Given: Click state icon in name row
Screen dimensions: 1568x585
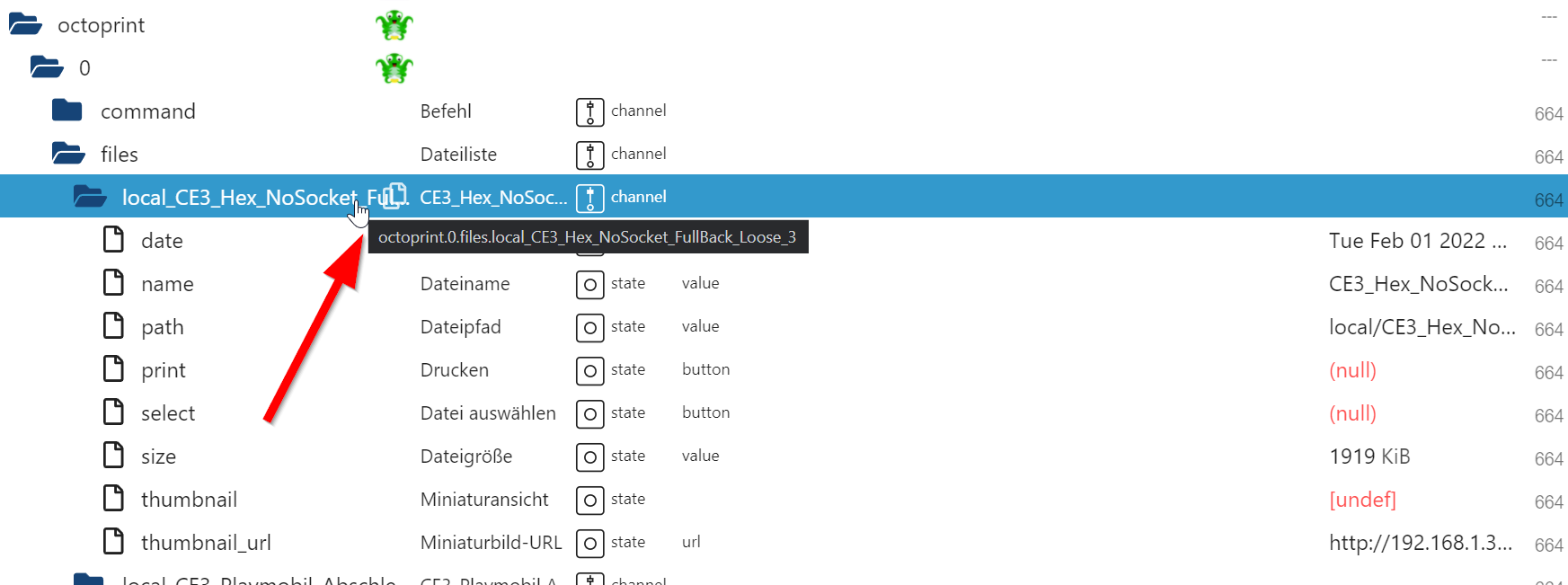Looking at the screenshot, I should pos(589,285).
